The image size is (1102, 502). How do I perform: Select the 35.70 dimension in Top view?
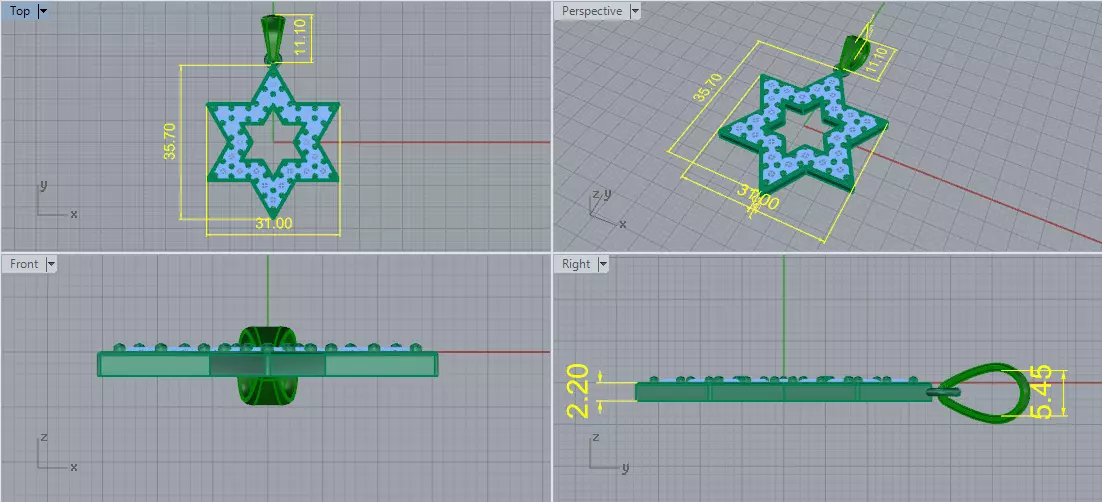tap(170, 141)
